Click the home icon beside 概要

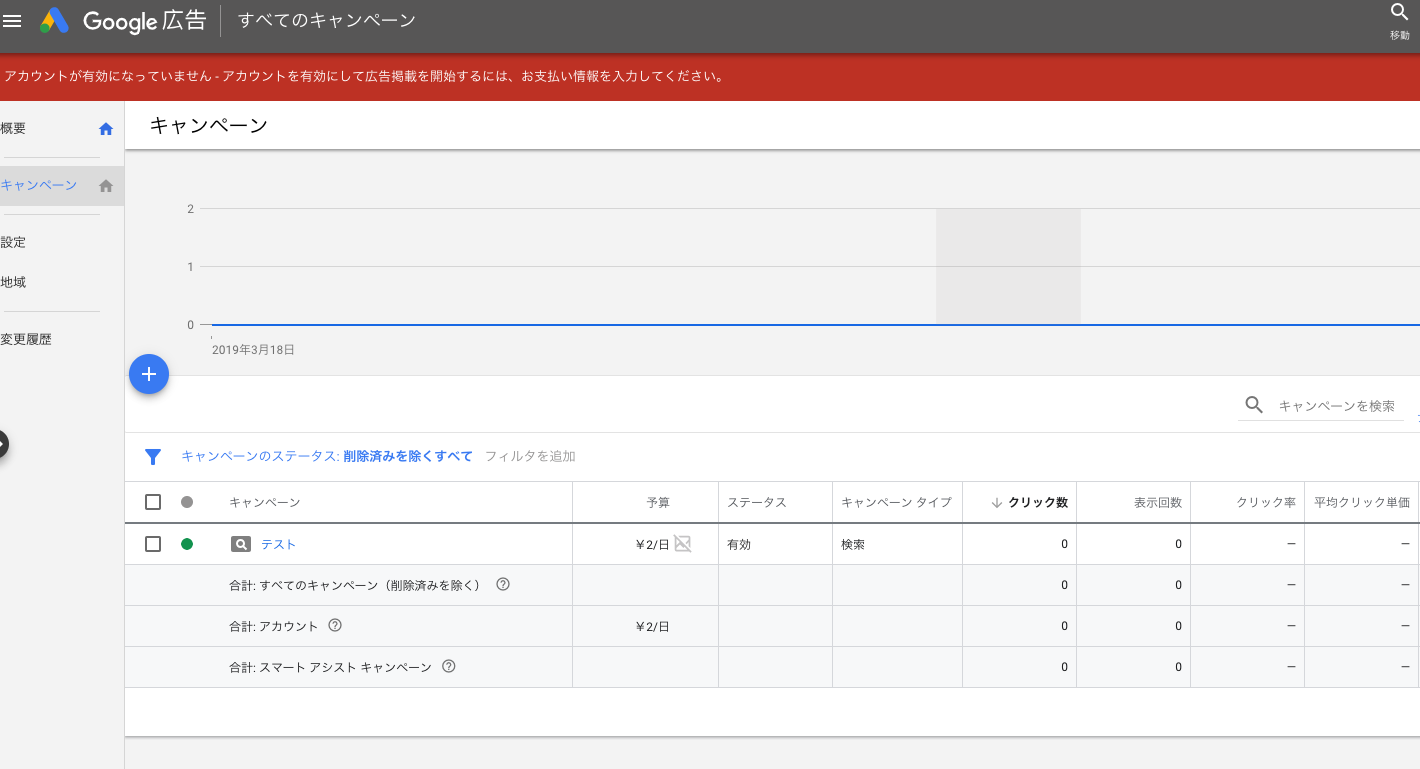click(x=106, y=129)
